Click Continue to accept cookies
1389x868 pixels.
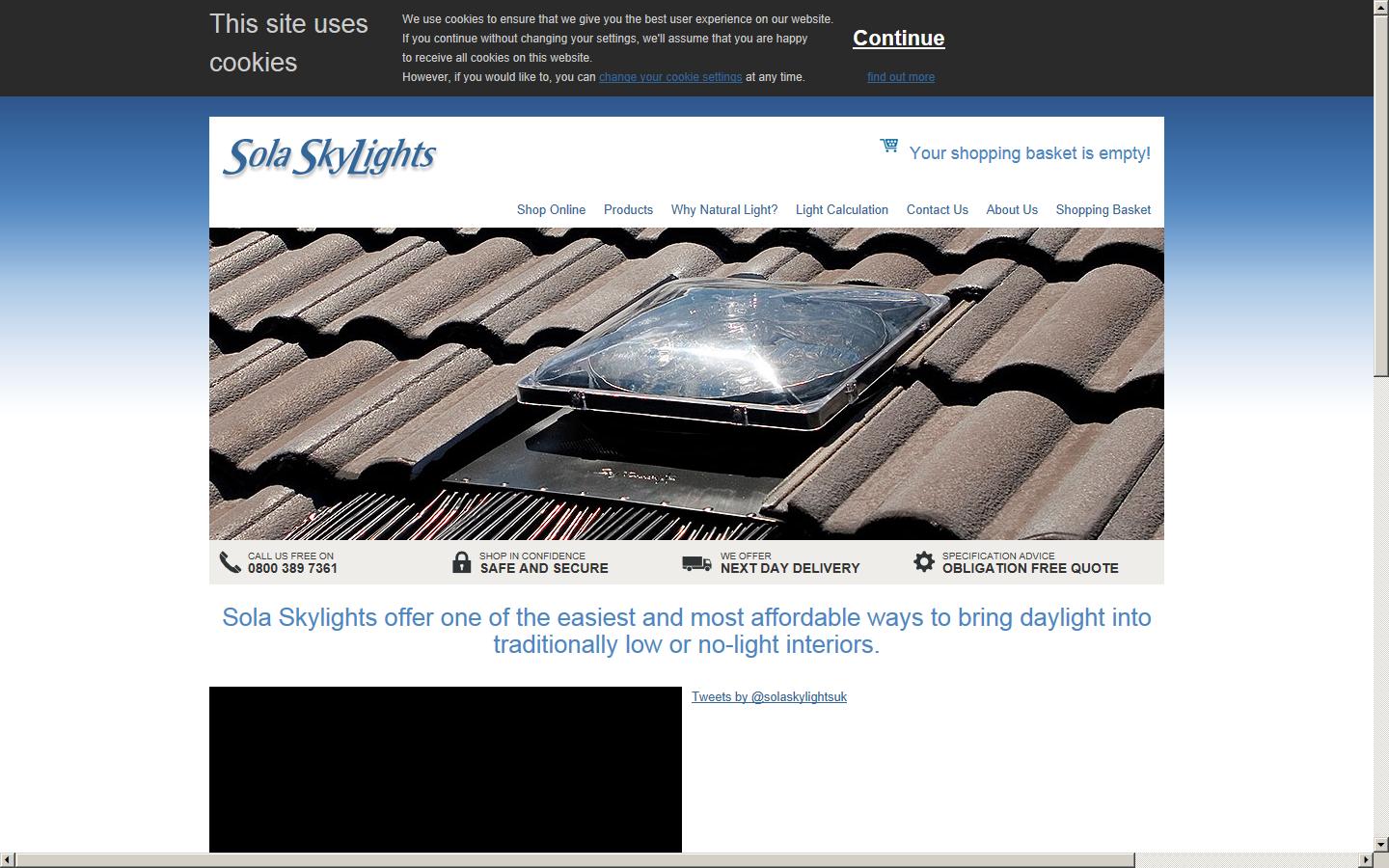click(898, 39)
